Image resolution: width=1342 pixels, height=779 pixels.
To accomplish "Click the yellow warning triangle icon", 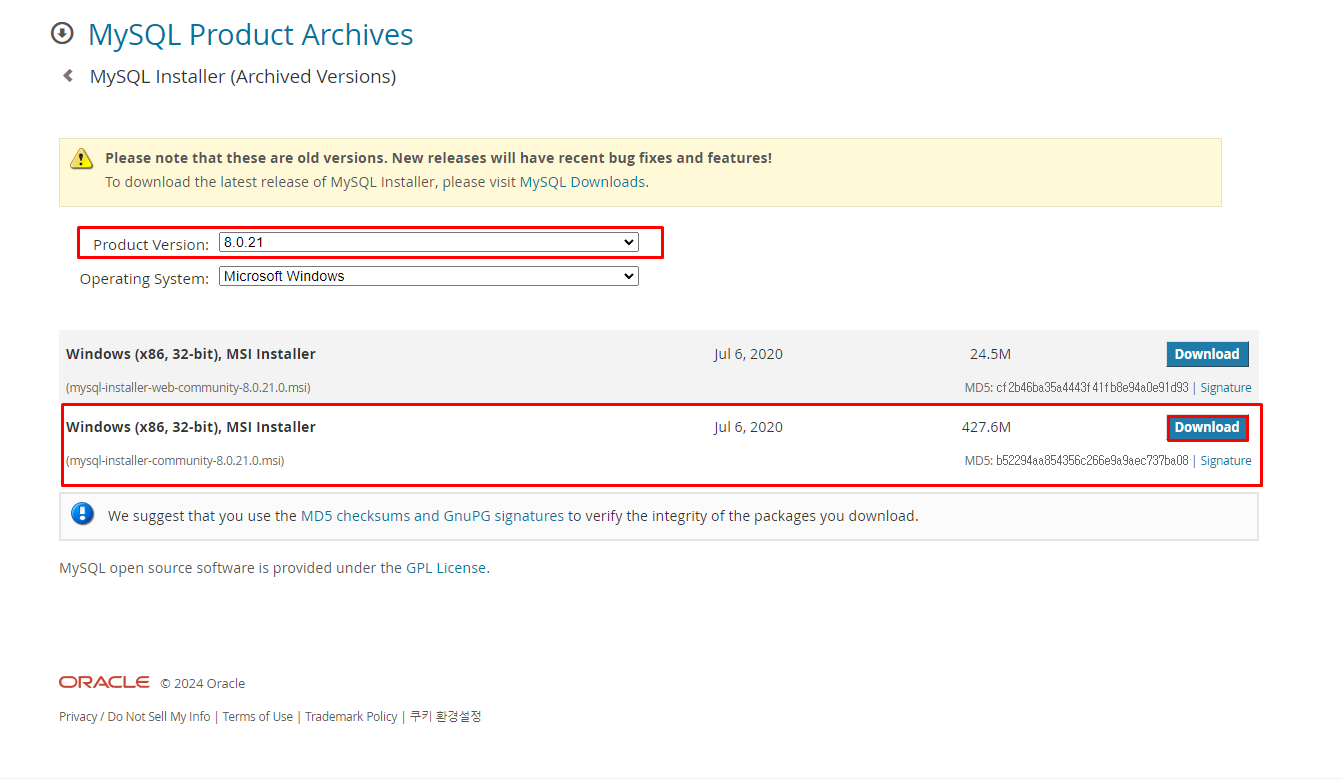I will (x=82, y=158).
